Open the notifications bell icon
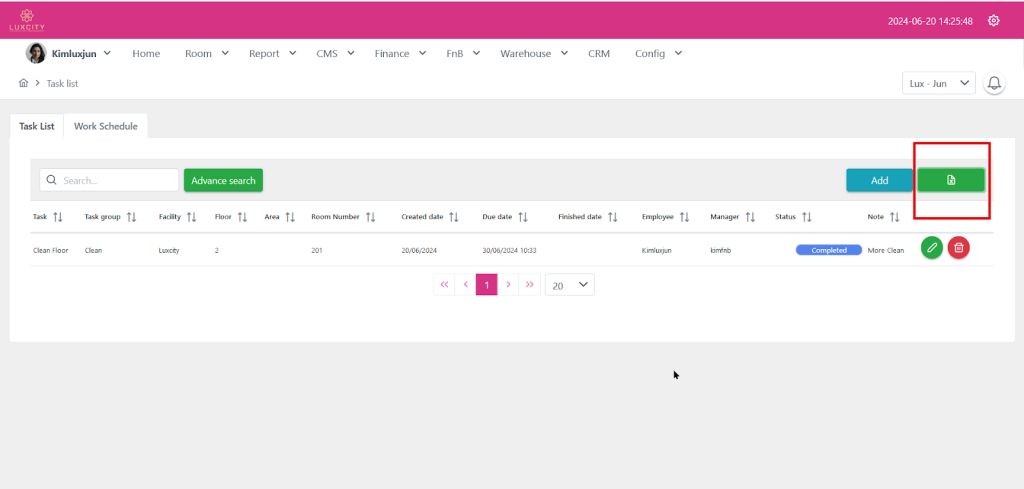Viewport: 1024px width, 489px height. point(994,84)
